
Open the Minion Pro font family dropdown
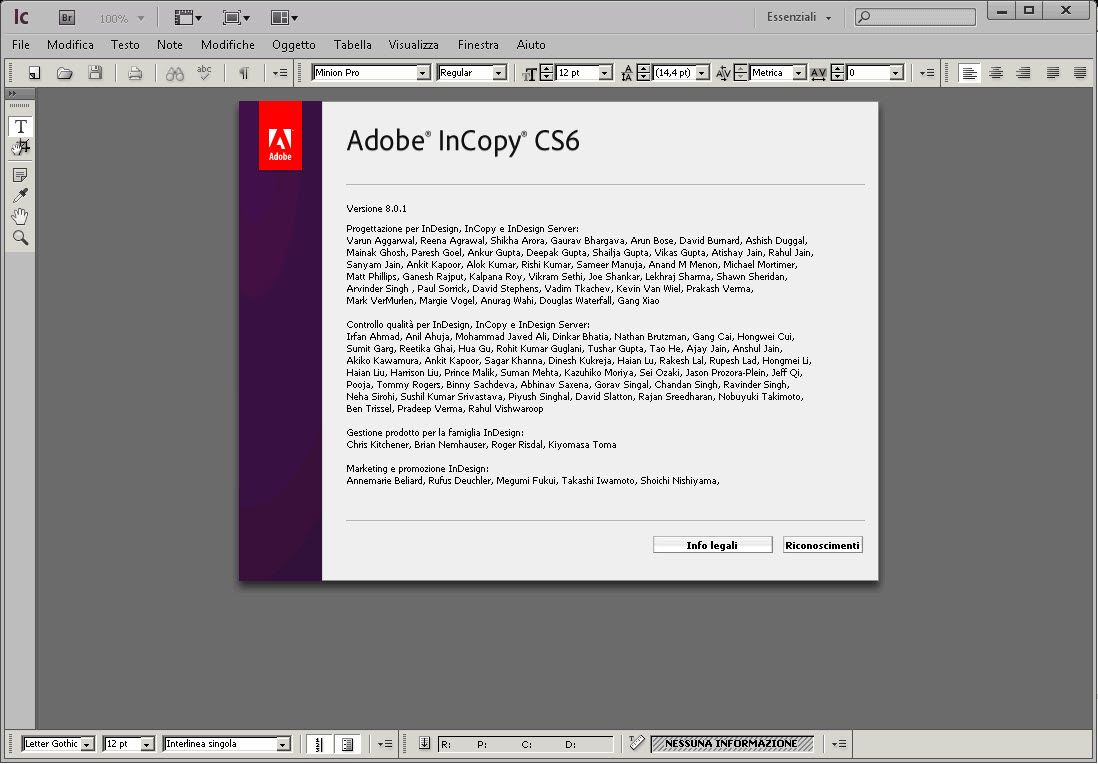[422, 73]
